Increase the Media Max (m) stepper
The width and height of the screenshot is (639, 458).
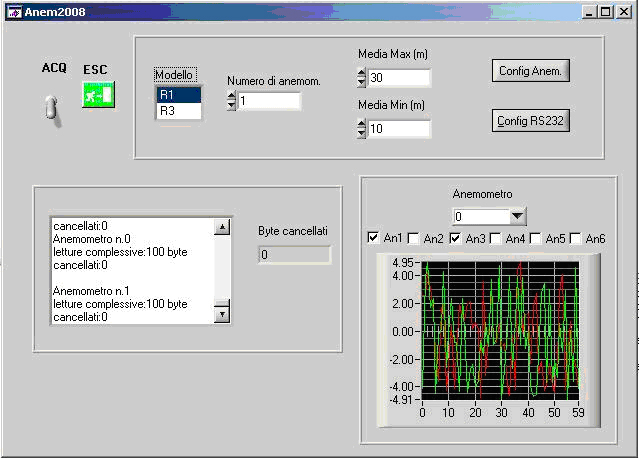tap(361, 73)
